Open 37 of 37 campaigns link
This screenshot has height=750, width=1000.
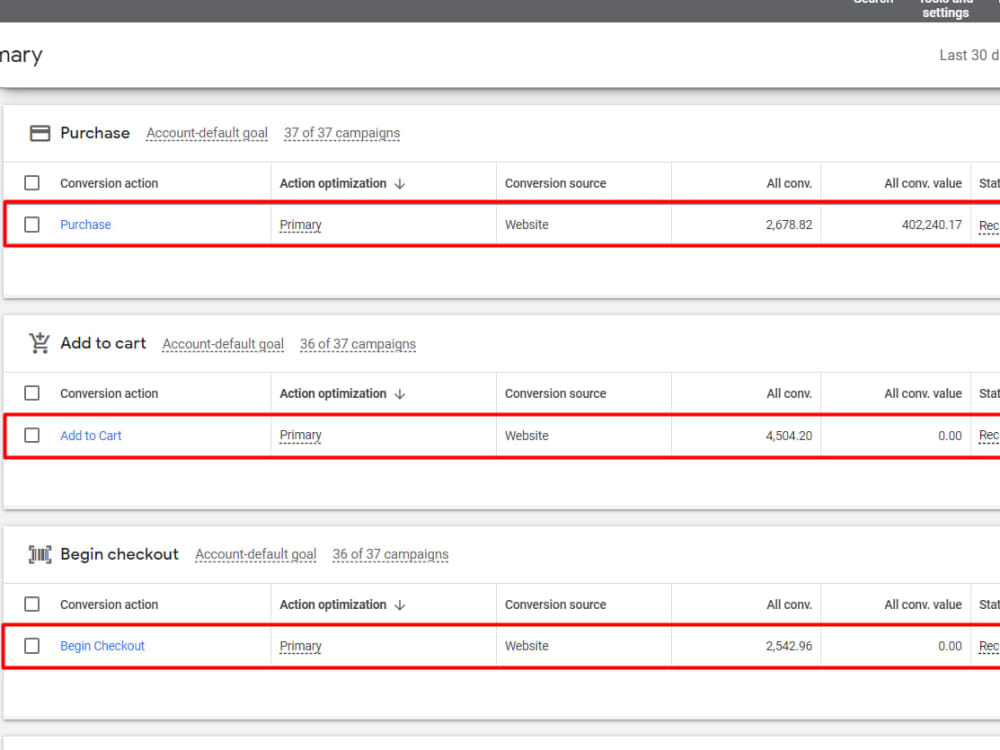click(x=342, y=133)
